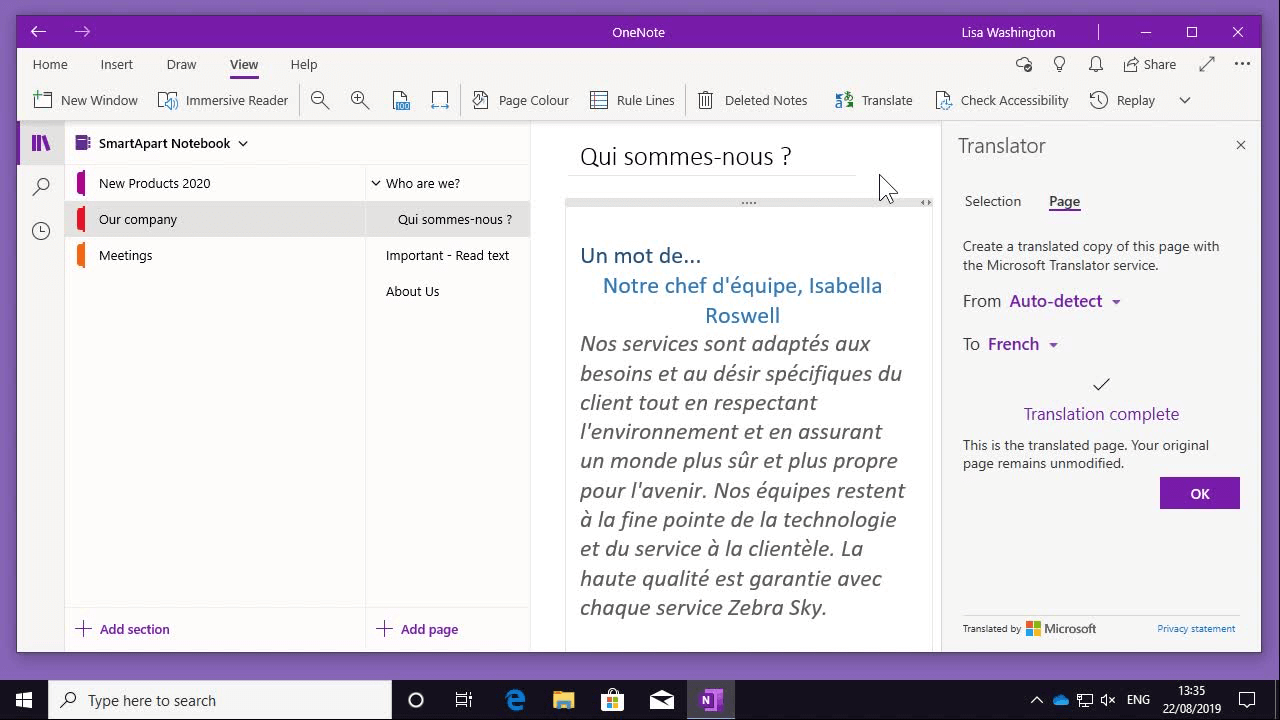
Task: Click the Page Width zoom icon
Action: (x=439, y=100)
